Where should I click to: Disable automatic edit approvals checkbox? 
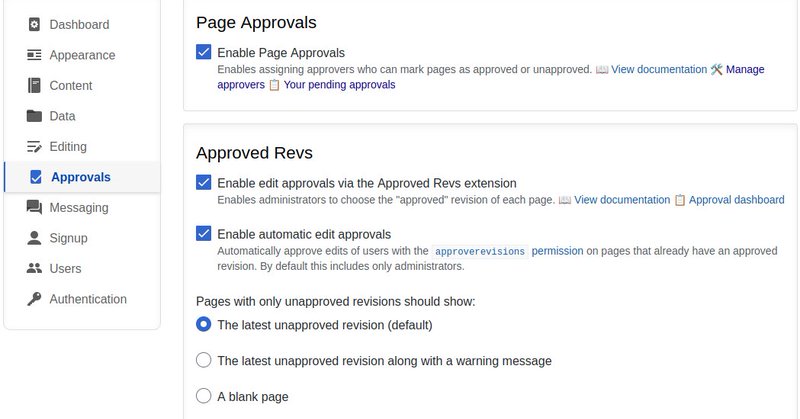click(x=204, y=234)
